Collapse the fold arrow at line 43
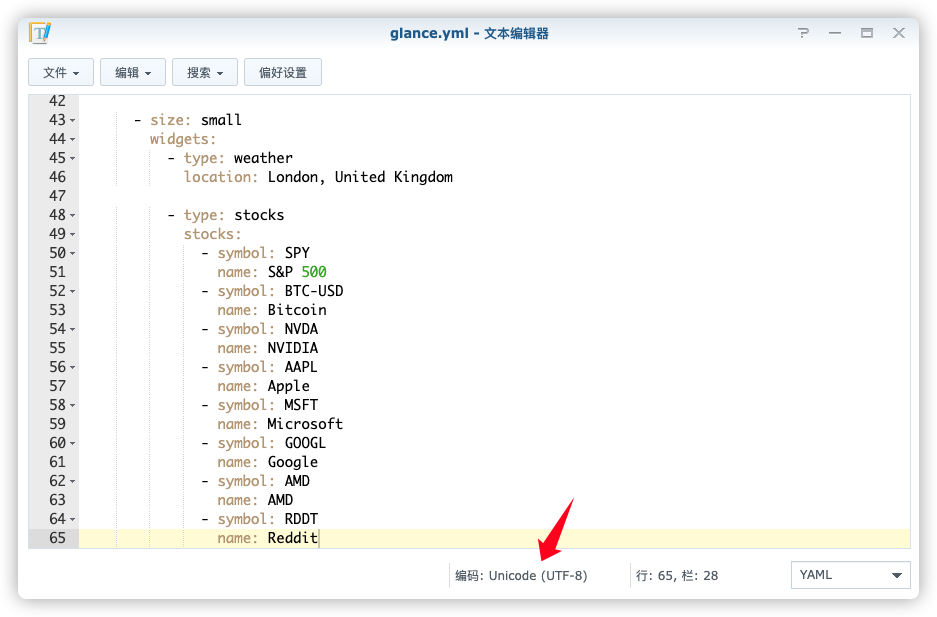Image resolution: width=937 pixels, height=617 pixels. [x=72, y=121]
